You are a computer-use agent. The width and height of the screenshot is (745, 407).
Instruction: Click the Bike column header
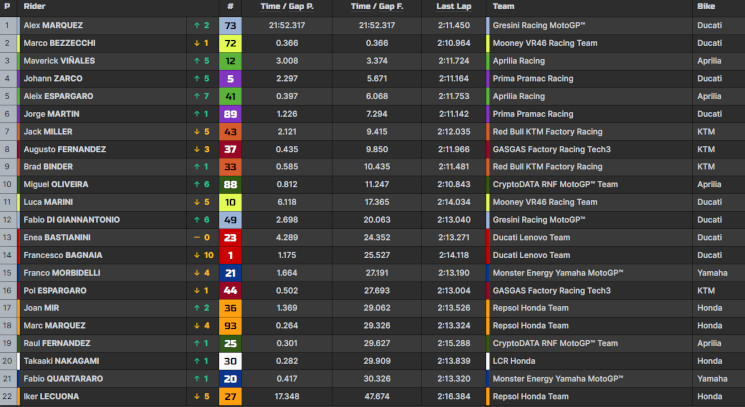click(x=706, y=7)
